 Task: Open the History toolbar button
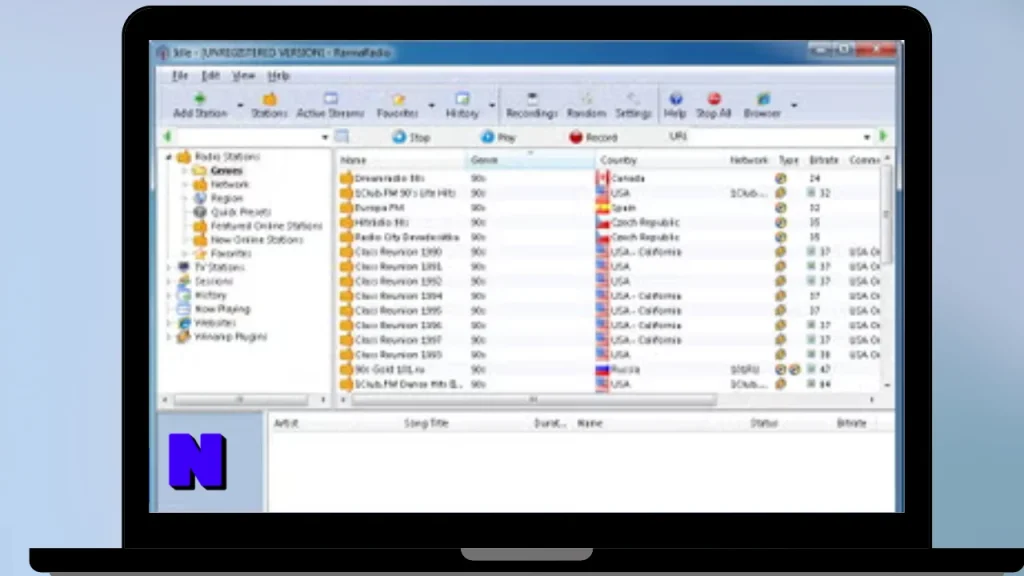(462, 105)
